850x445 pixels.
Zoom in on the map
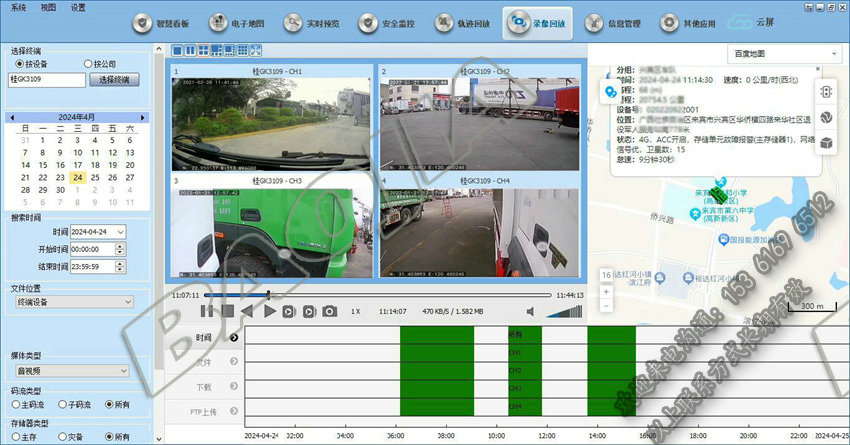pos(607,291)
